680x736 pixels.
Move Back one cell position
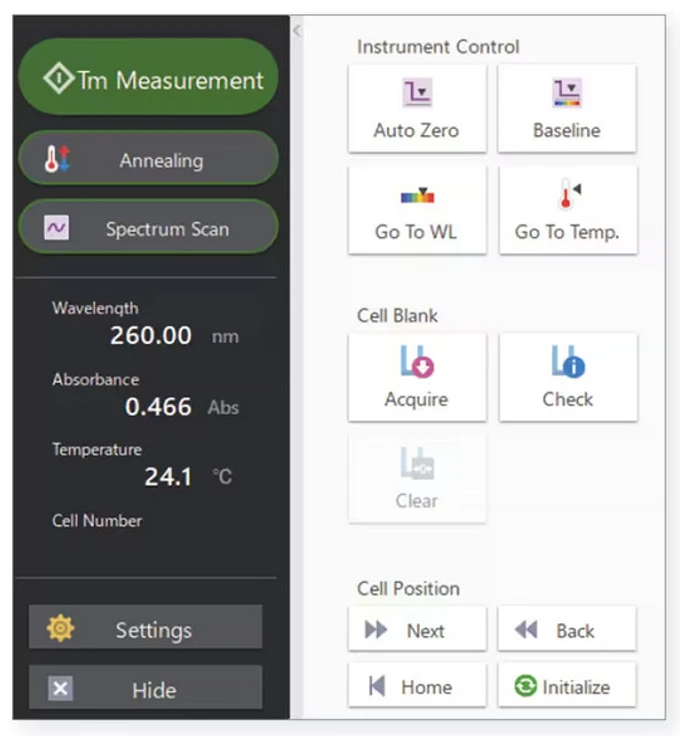click(566, 630)
